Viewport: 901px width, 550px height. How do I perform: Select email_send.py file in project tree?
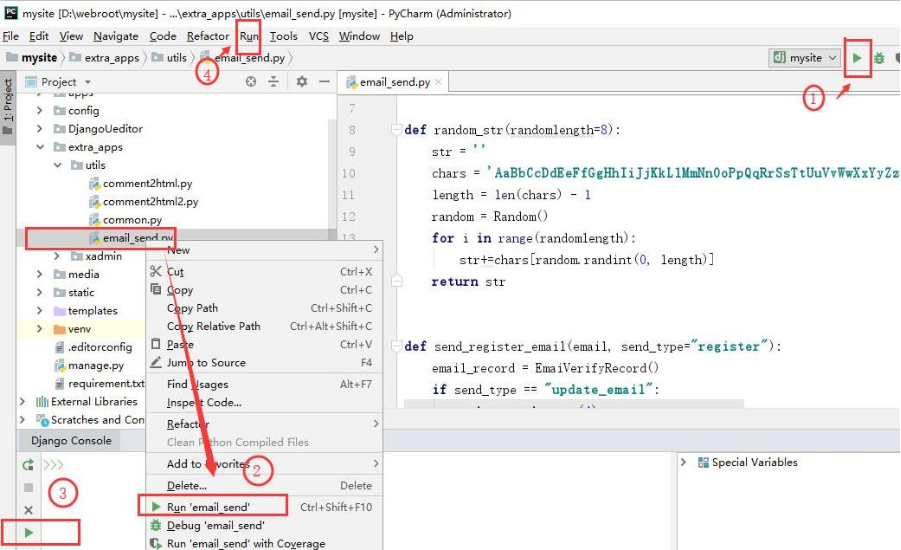coord(132,238)
